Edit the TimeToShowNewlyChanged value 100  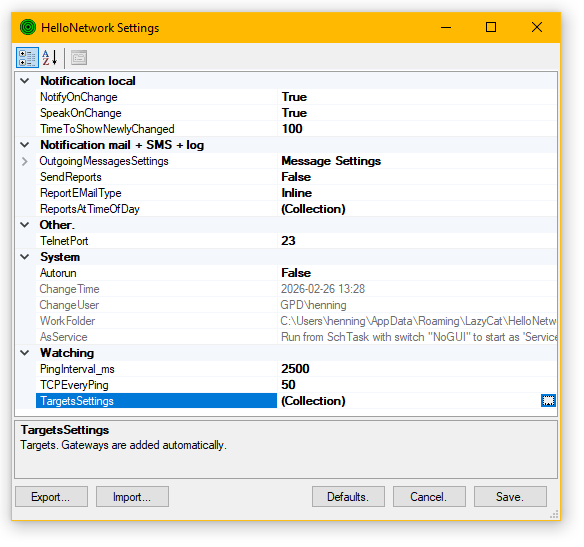[292, 129]
